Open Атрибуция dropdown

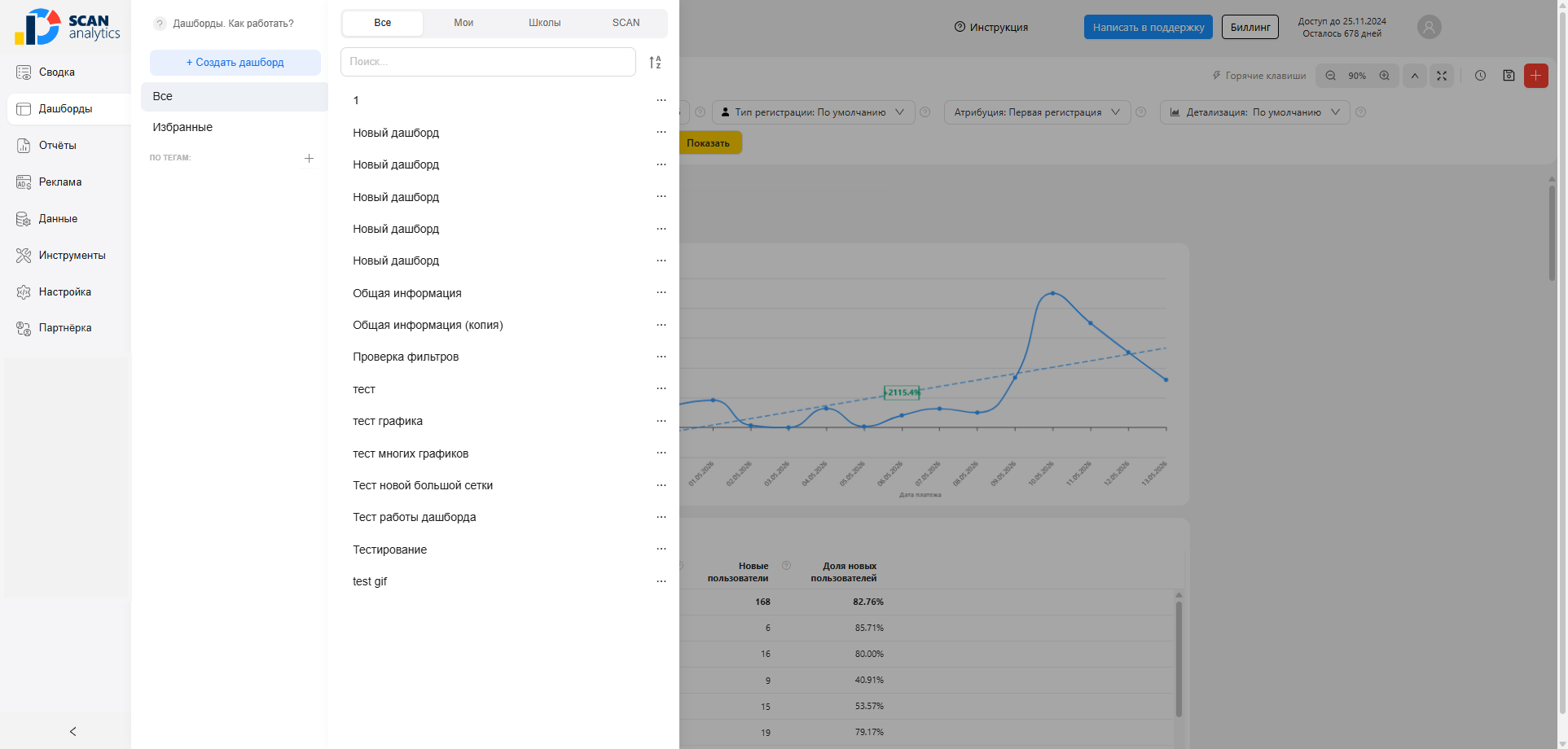(1037, 112)
